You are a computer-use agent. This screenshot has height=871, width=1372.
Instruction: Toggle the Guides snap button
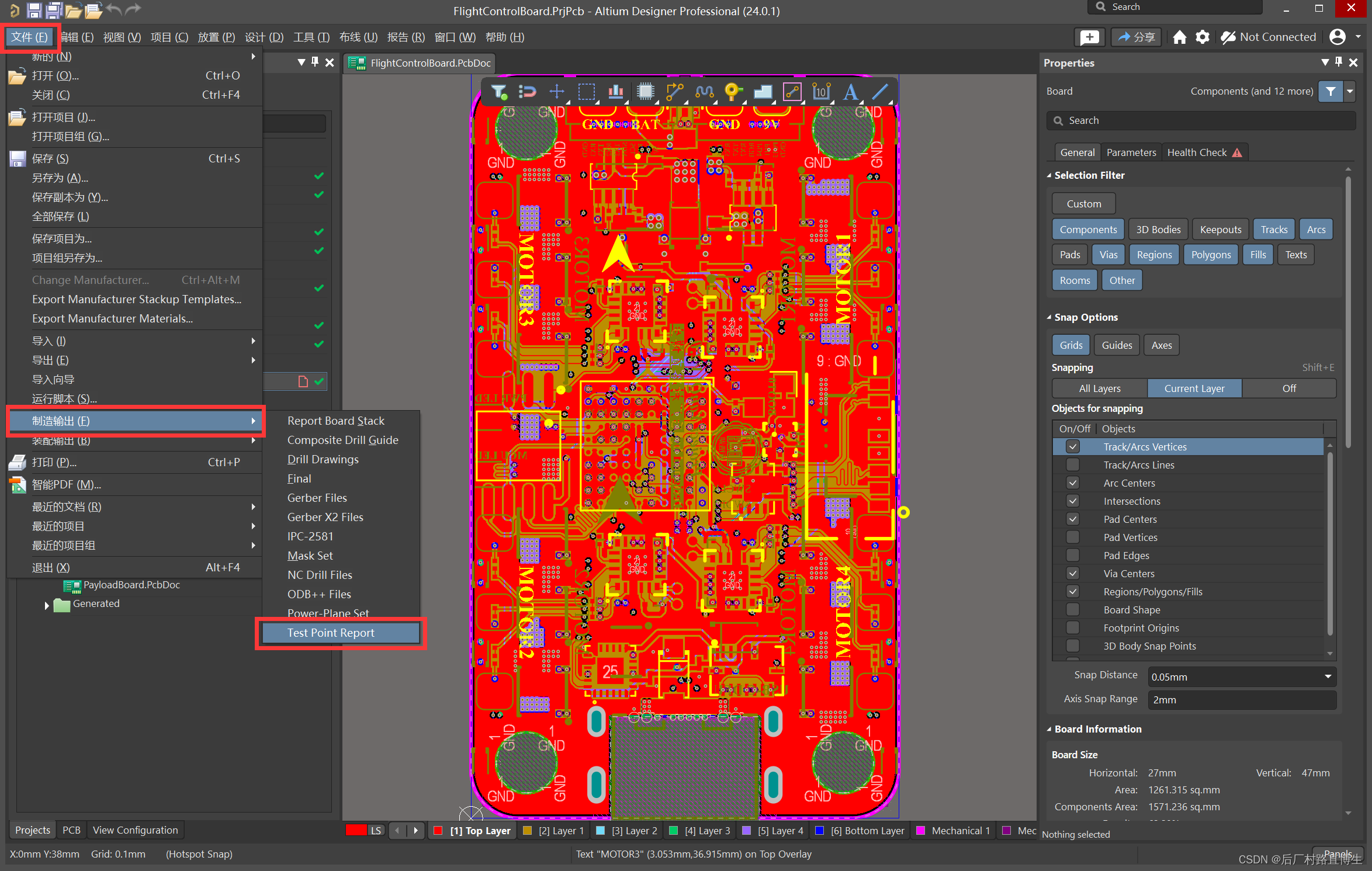[x=1117, y=345]
